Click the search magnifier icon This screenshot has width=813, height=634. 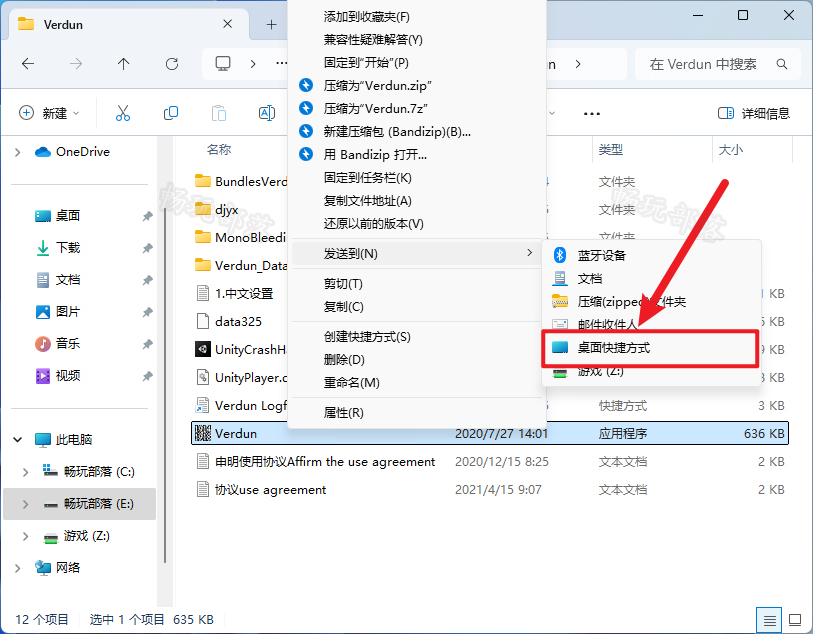pyautogui.click(x=782, y=64)
